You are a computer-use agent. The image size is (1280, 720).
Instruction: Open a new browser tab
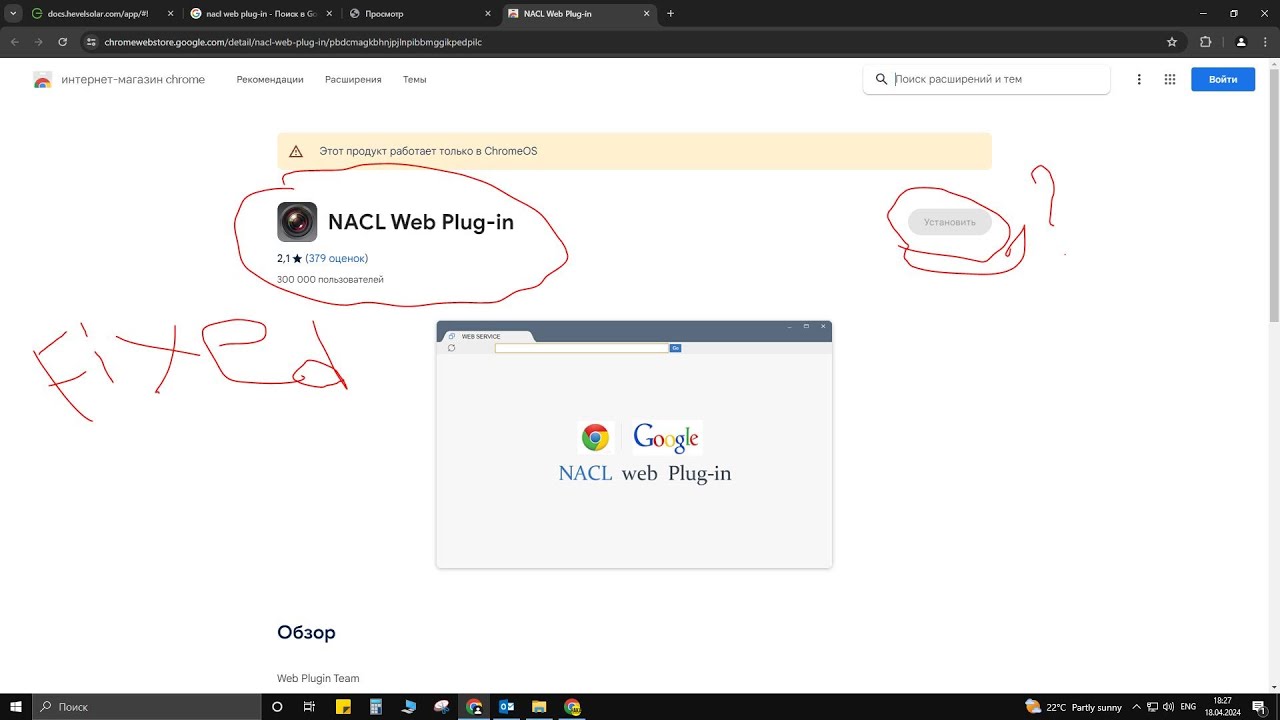pyautogui.click(x=670, y=14)
